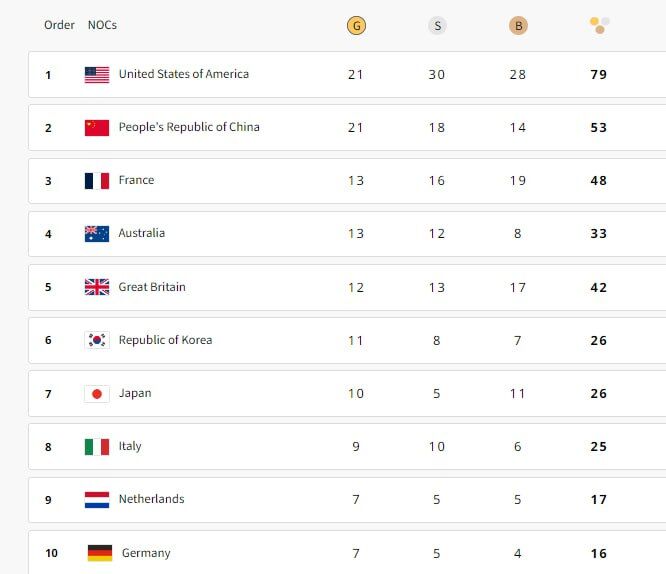The image size is (666, 574).
Task: Open the United States of America link
Action: [183, 74]
